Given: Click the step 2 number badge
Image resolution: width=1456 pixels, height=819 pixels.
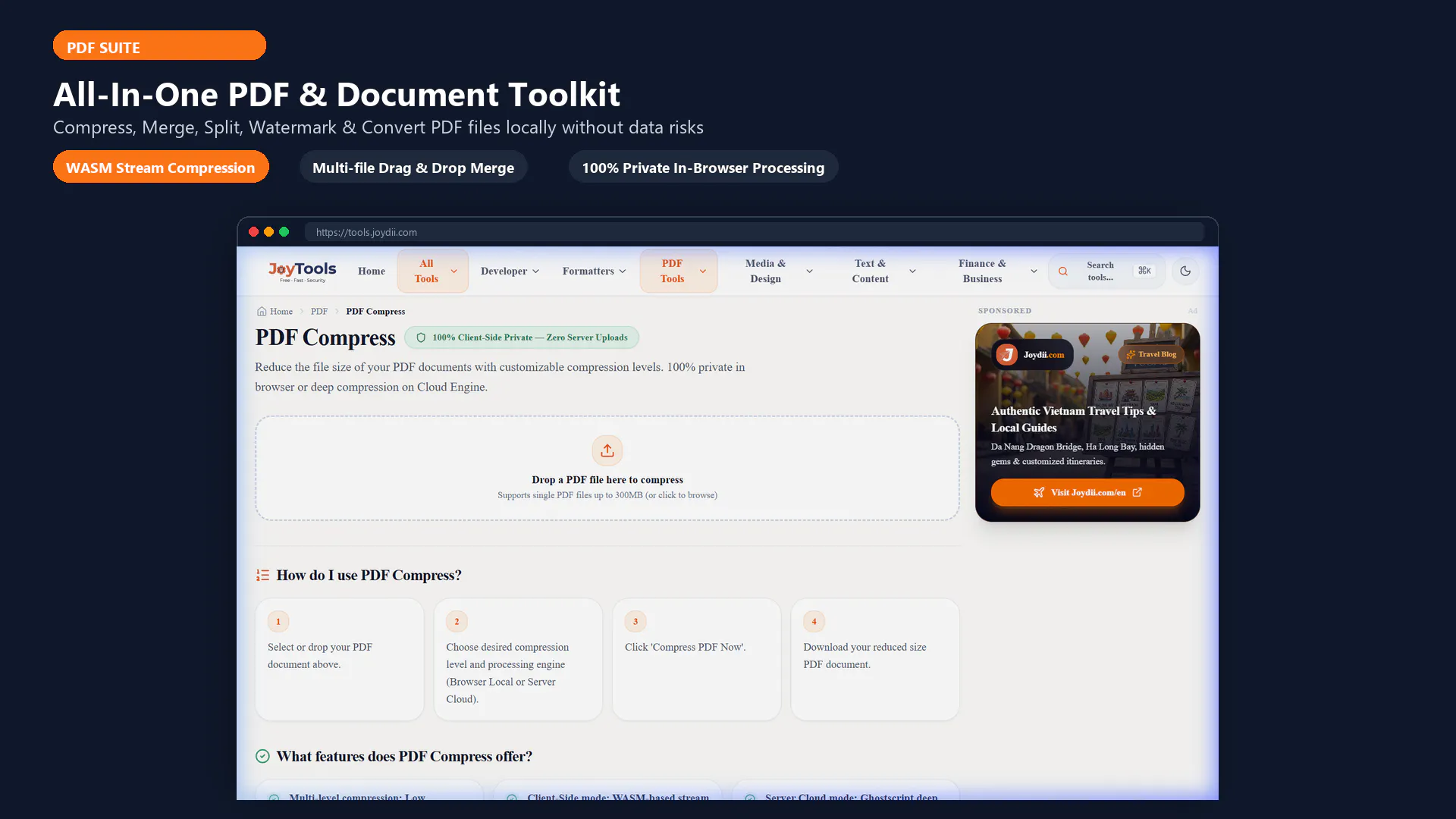Looking at the screenshot, I should 457,622.
